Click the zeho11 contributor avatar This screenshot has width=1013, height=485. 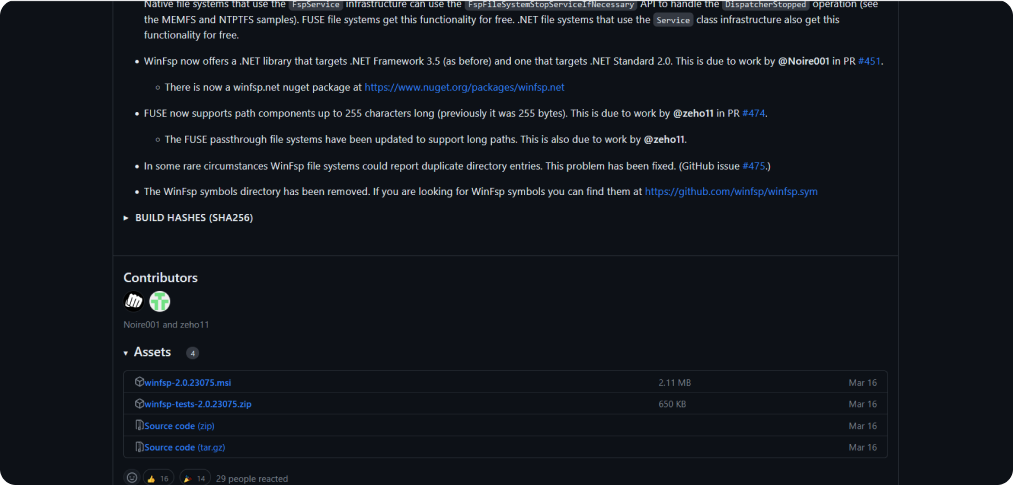click(160, 301)
